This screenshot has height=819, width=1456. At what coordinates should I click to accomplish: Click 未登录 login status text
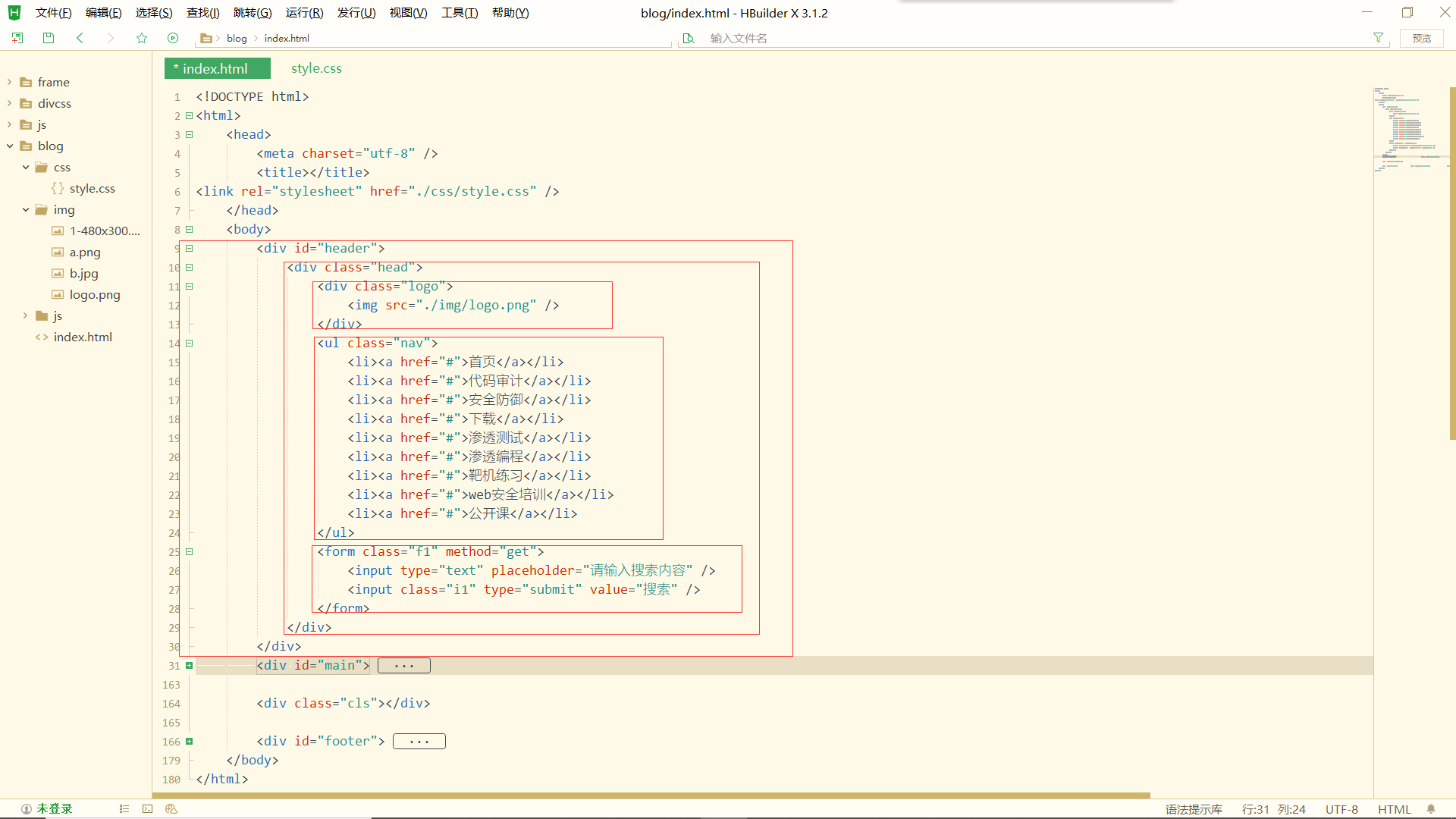point(55,809)
